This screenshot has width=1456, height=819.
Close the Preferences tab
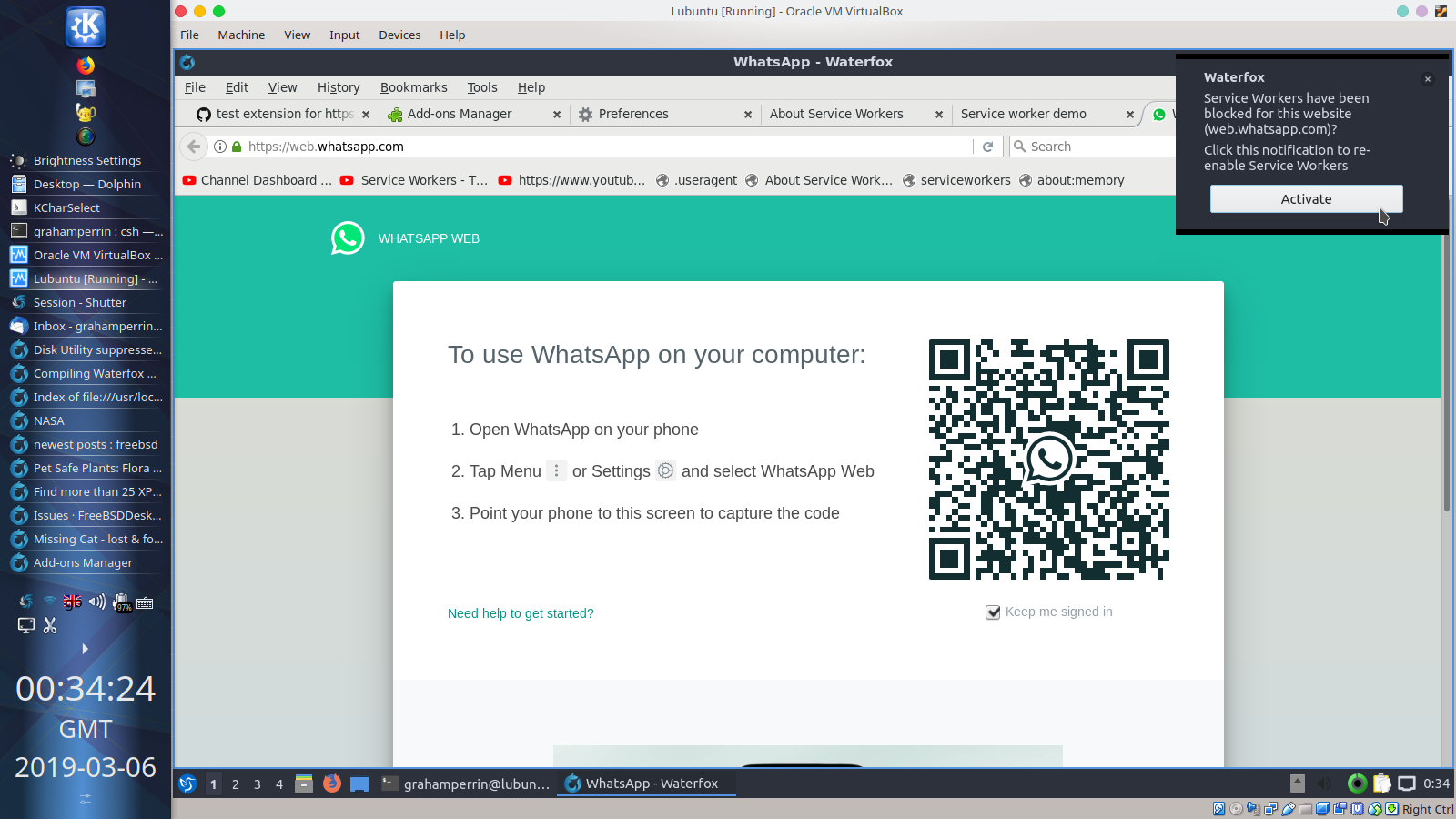[748, 115]
